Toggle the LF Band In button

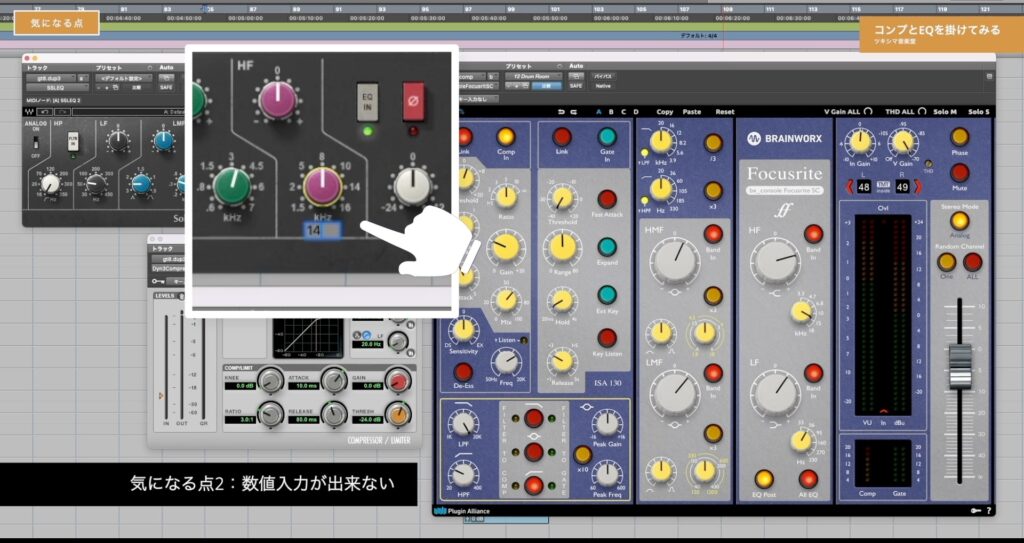814,373
